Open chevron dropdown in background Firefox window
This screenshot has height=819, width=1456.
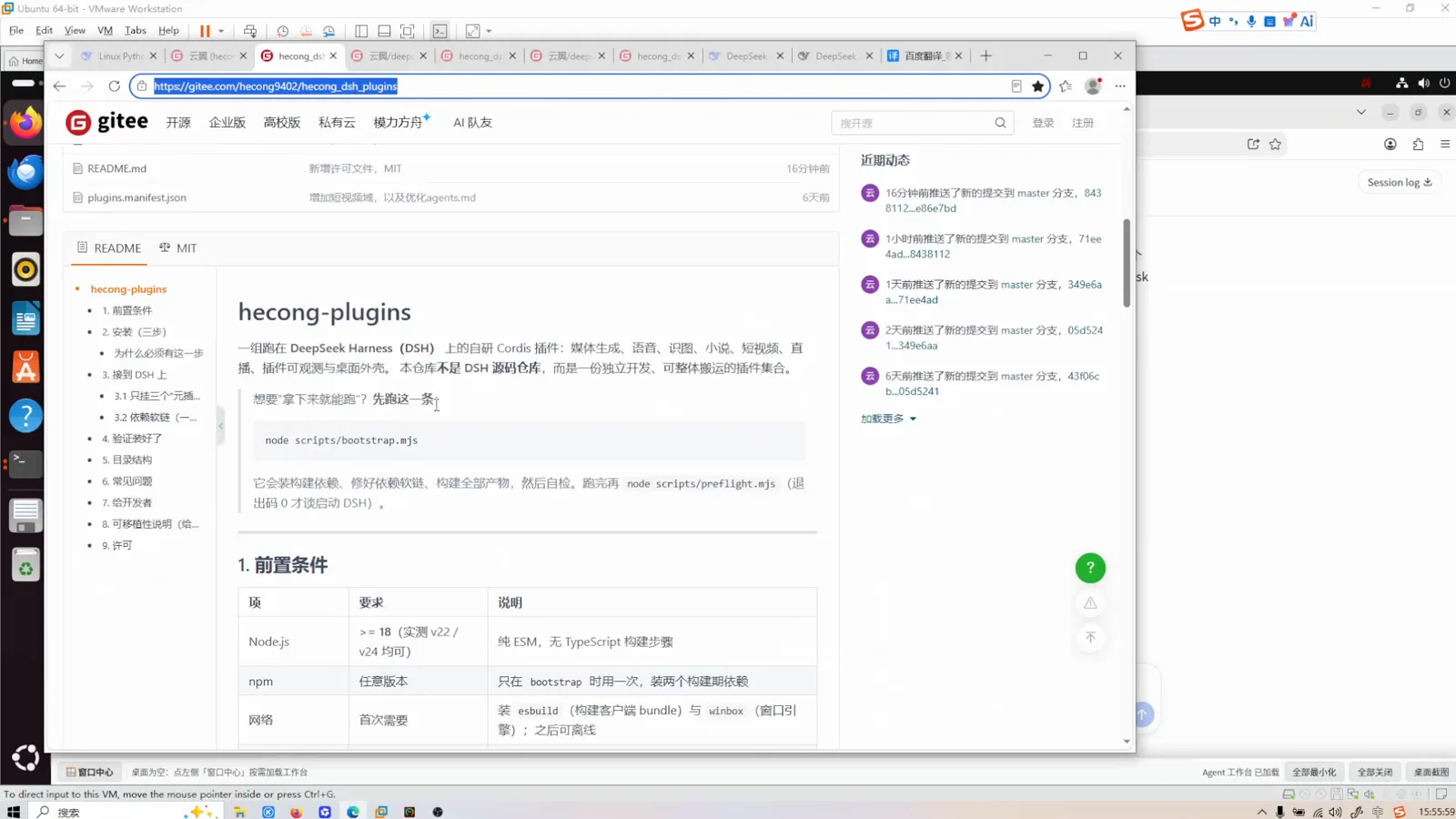point(1360,112)
